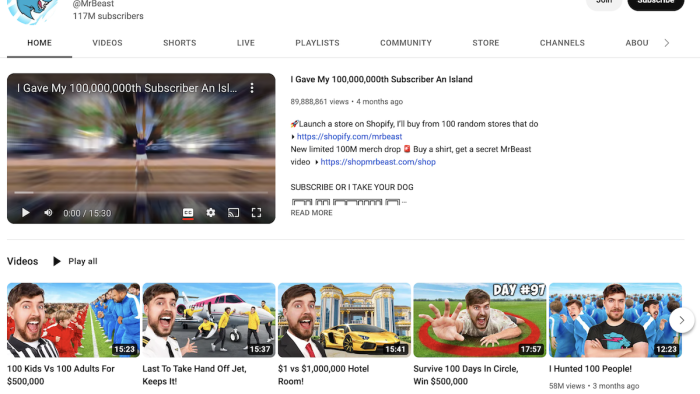Open $1 vs $1,000,000 Hotel Room thumbnail
This screenshot has width=700, height=394.
pyautogui.click(x=344, y=320)
